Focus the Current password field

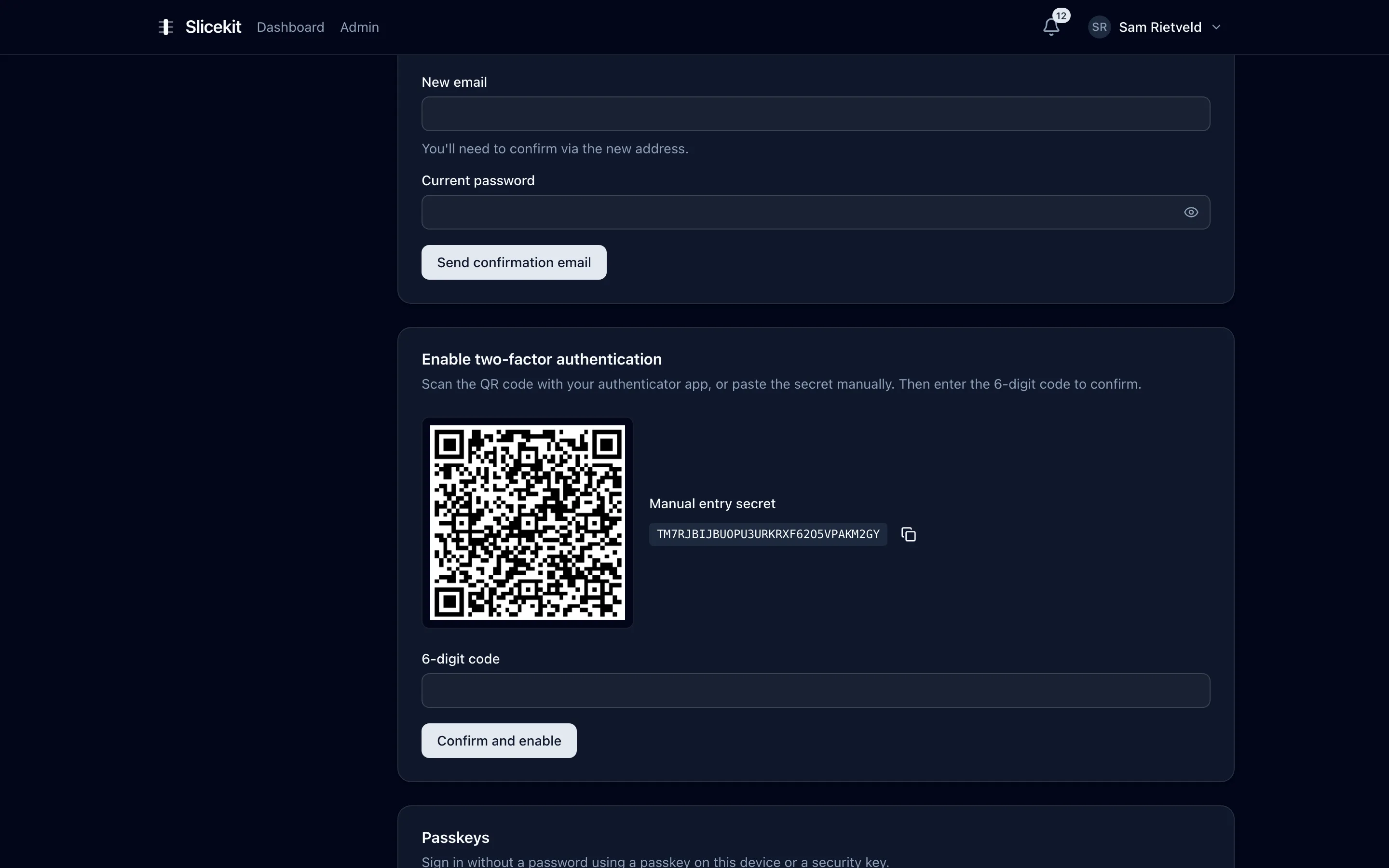coord(816,212)
